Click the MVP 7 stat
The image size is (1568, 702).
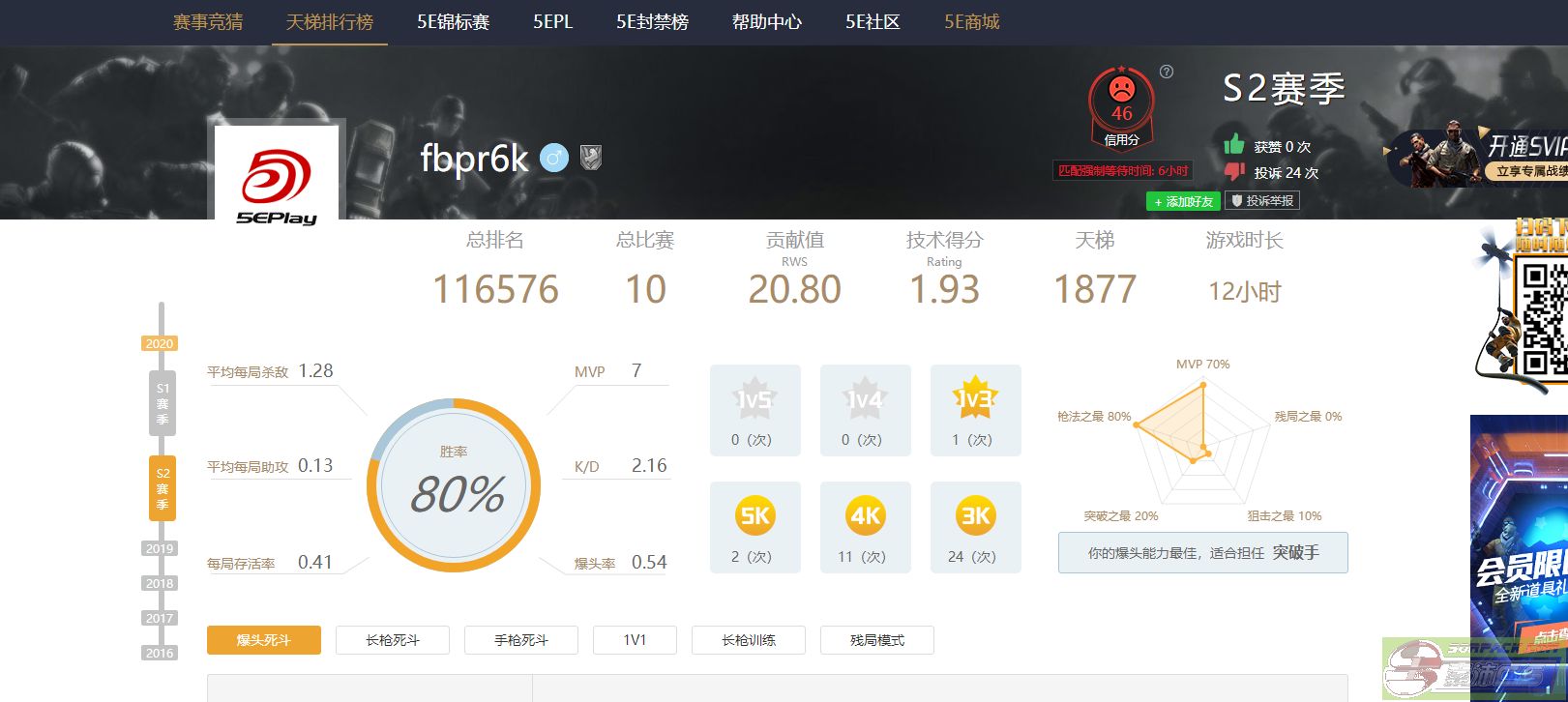608,371
